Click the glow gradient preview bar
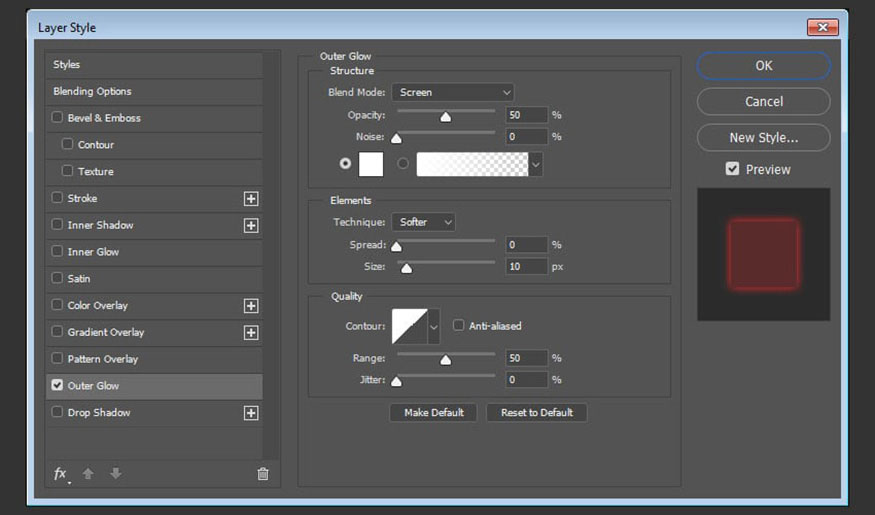 [472, 164]
